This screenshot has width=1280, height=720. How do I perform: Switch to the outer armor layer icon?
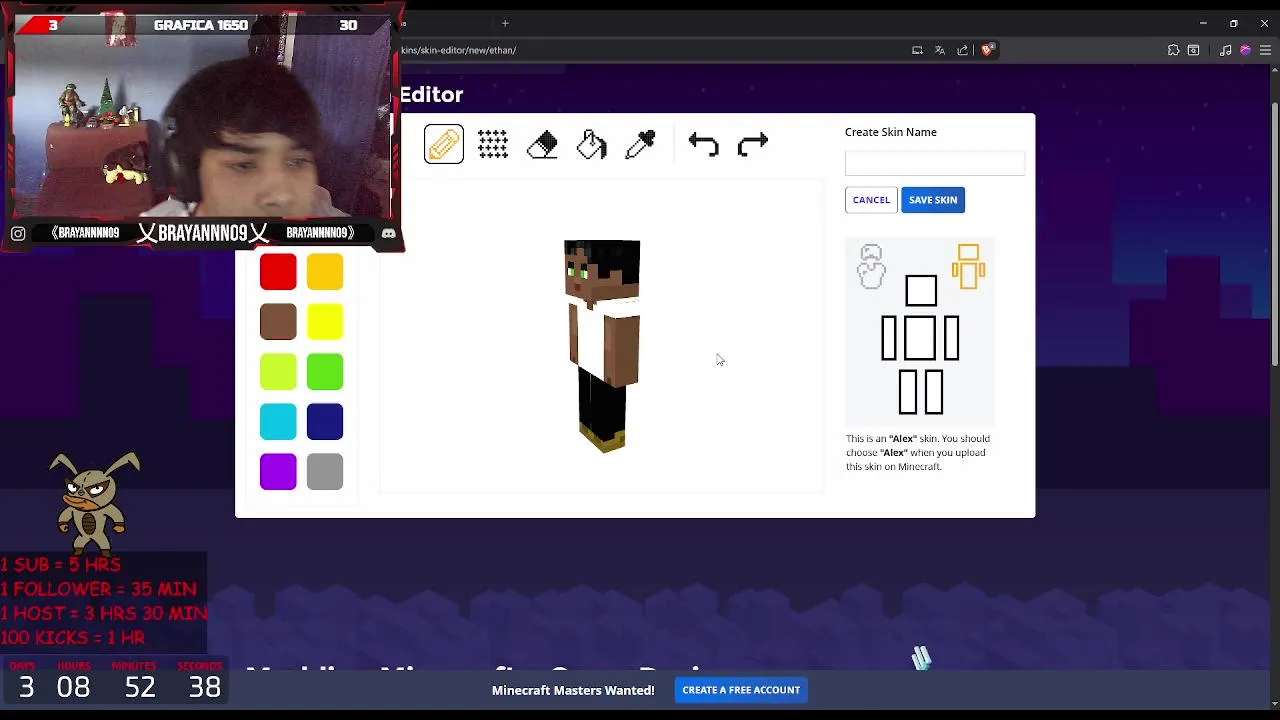point(871,267)
